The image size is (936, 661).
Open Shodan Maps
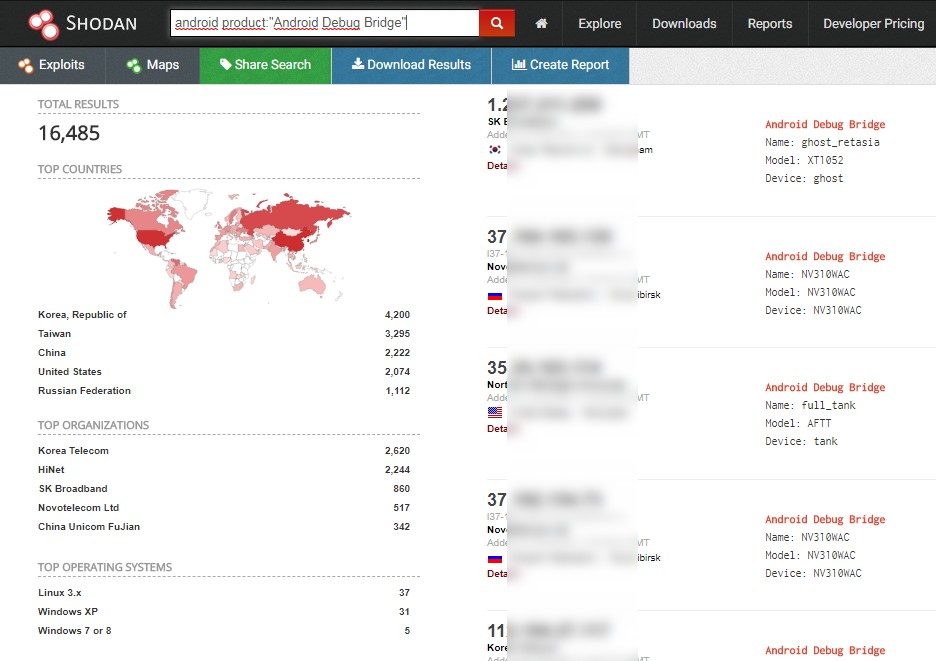(x=153, y=65)
